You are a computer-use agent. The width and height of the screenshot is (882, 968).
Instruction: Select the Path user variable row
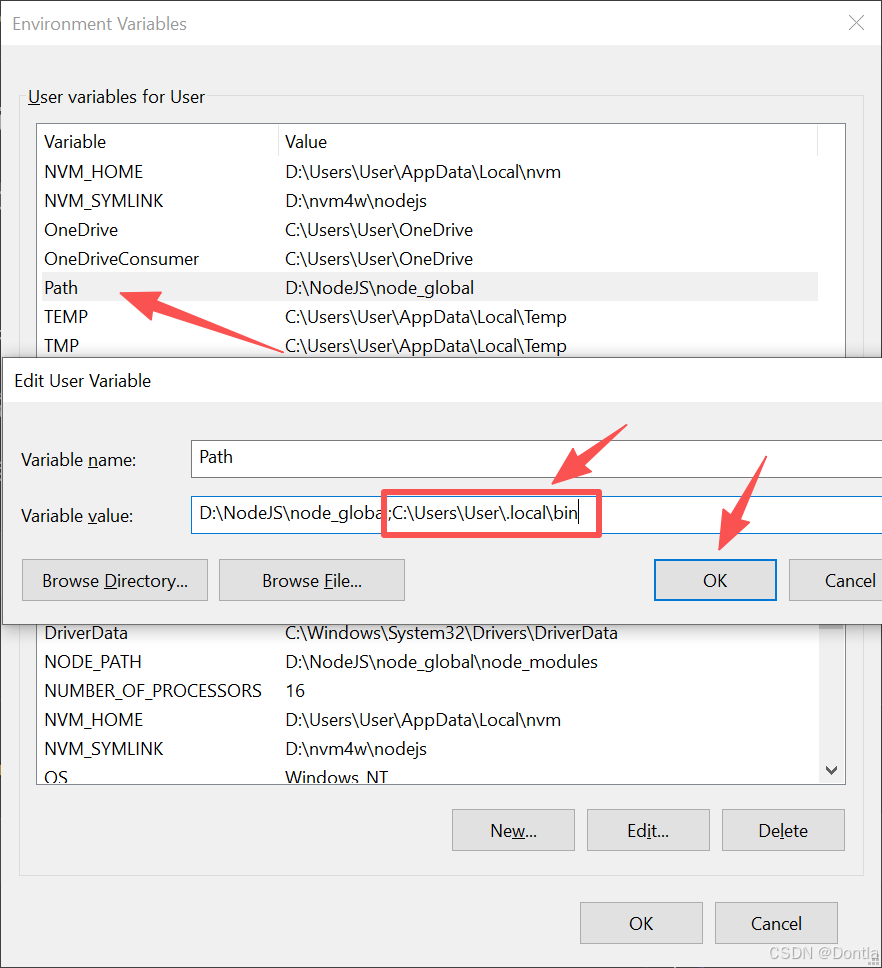click(x=430, y=288)
